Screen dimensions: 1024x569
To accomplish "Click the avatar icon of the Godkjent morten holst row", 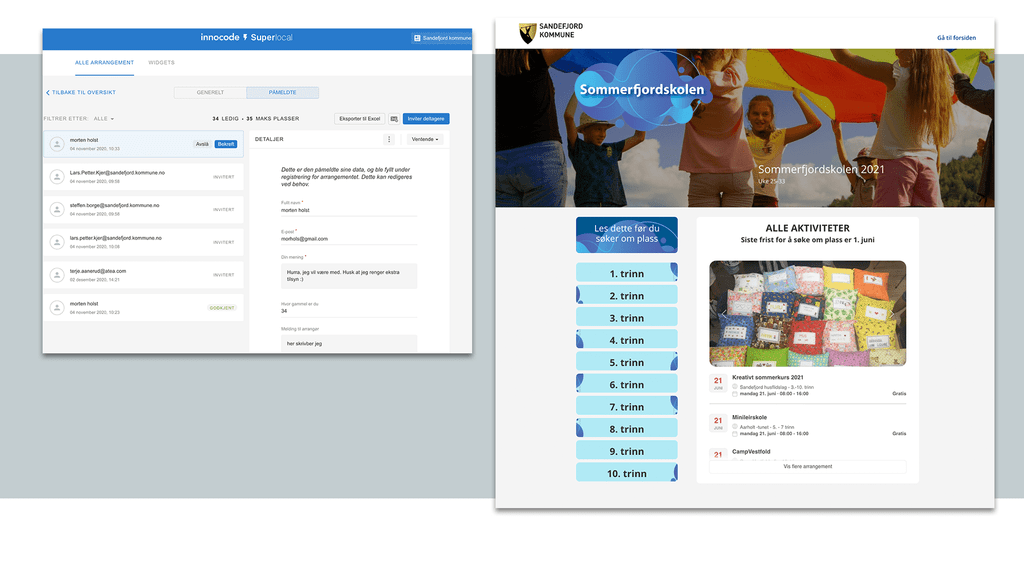I will (57, 307).
